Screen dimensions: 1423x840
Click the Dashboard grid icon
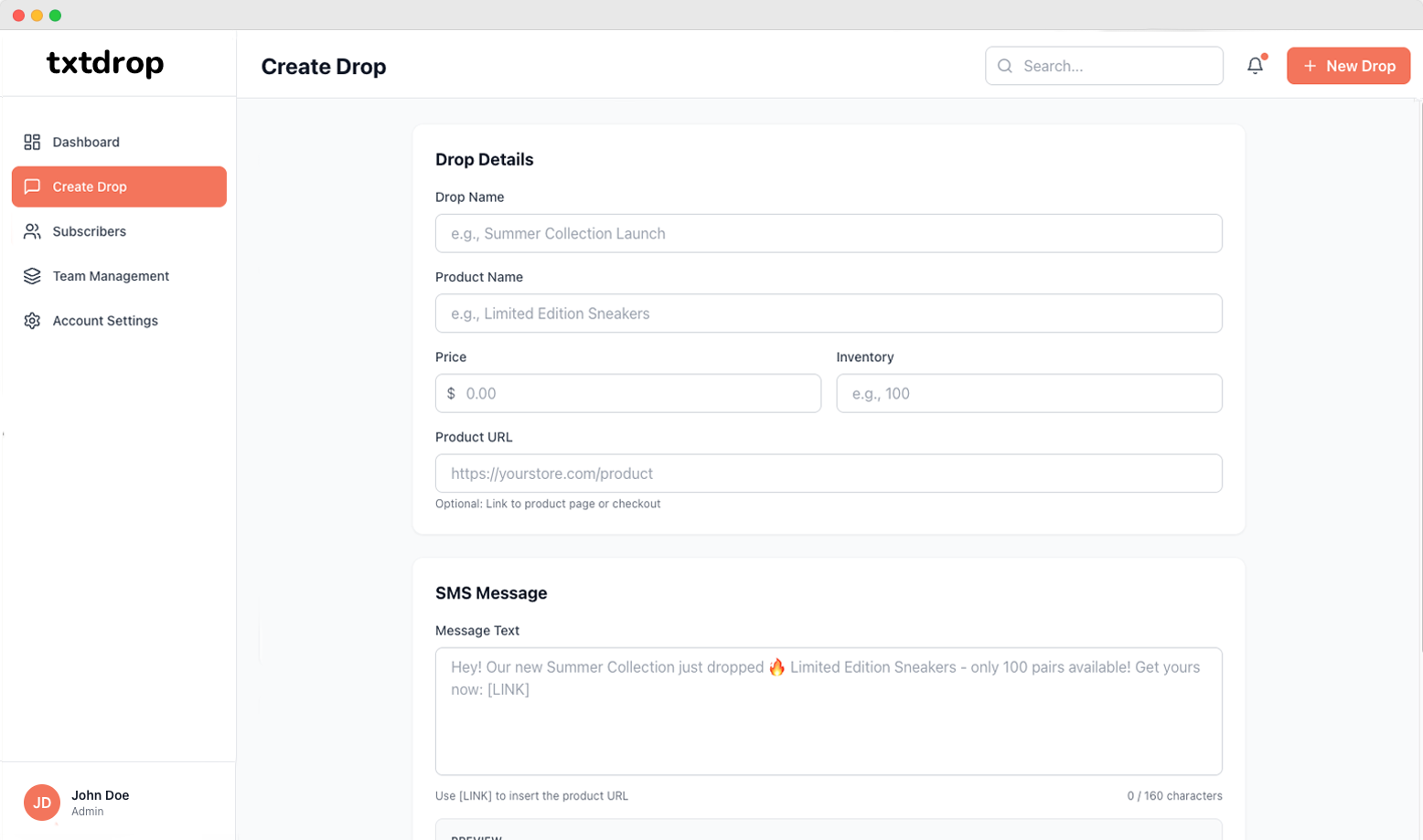pos(32,142)
